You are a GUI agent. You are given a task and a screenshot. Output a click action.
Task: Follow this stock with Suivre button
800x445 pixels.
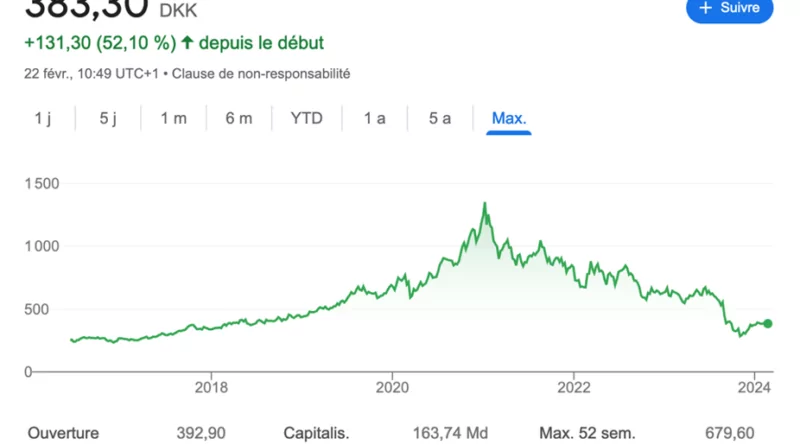730,8
